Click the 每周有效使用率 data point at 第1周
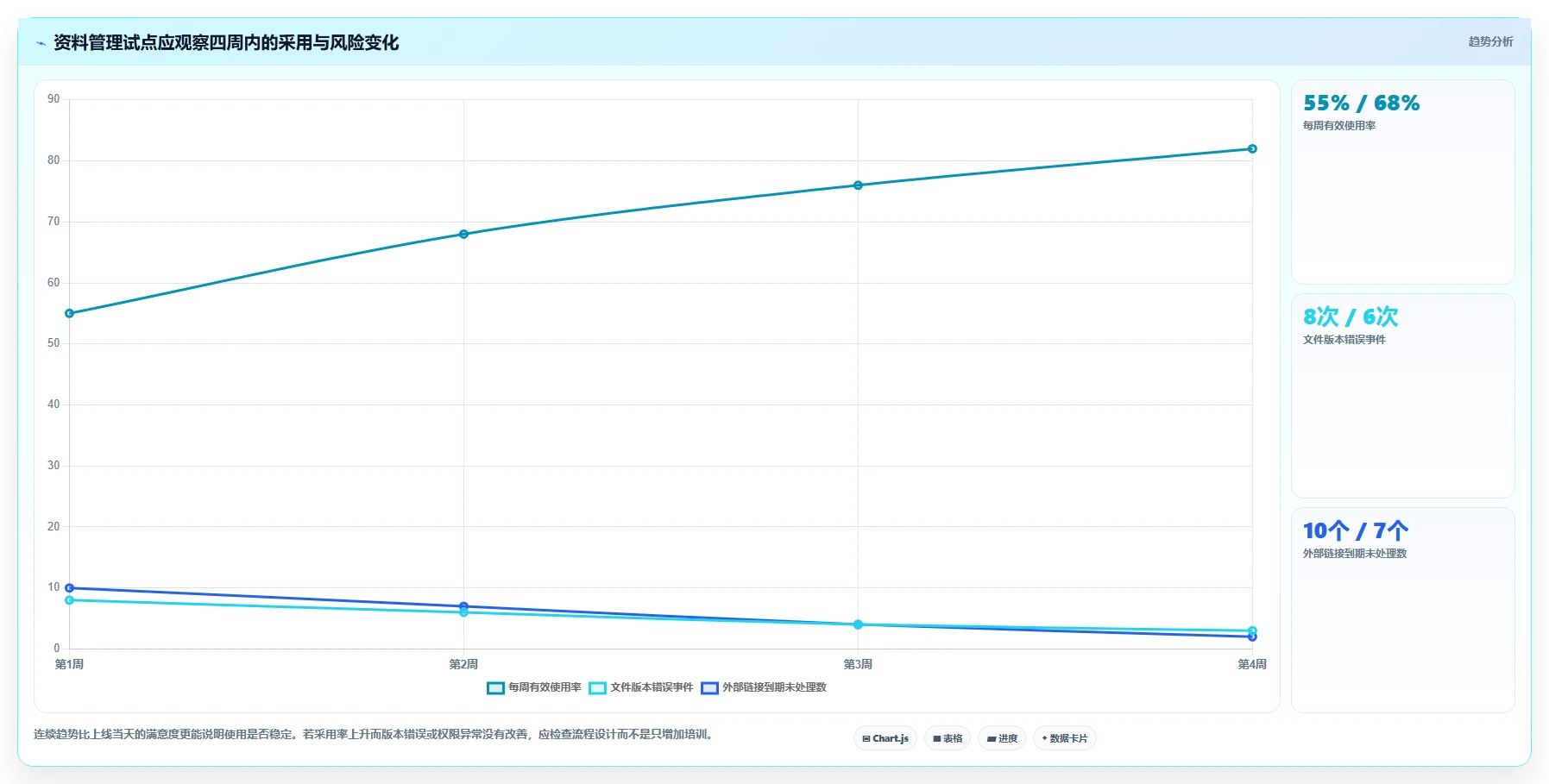1549x784 pixels. click(70, 313)
